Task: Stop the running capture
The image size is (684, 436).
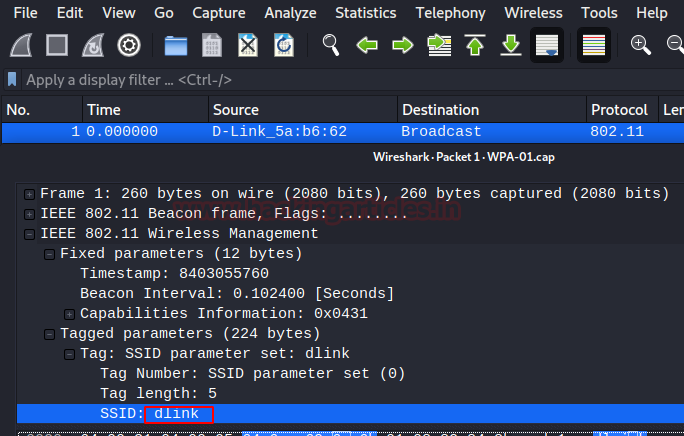Action: click(x=57, y=45)
